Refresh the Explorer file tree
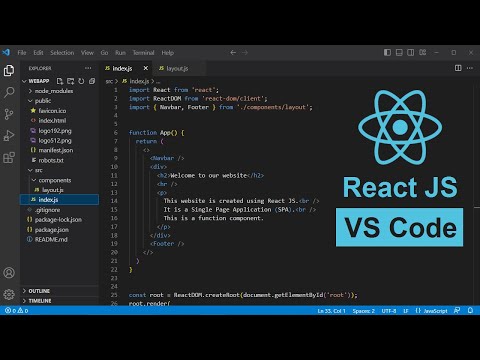 [81, 81]
